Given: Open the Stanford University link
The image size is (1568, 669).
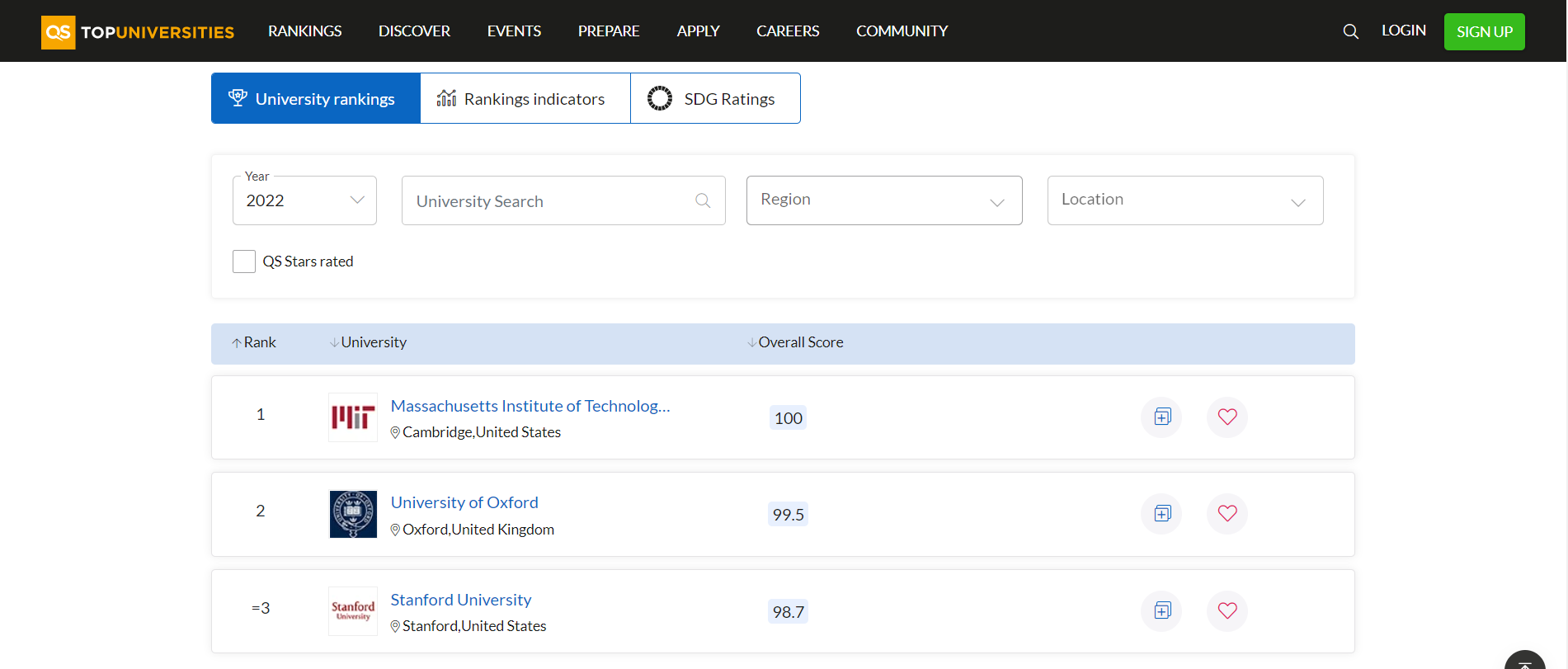Looking at the screenshot, I should coord(461,600).
